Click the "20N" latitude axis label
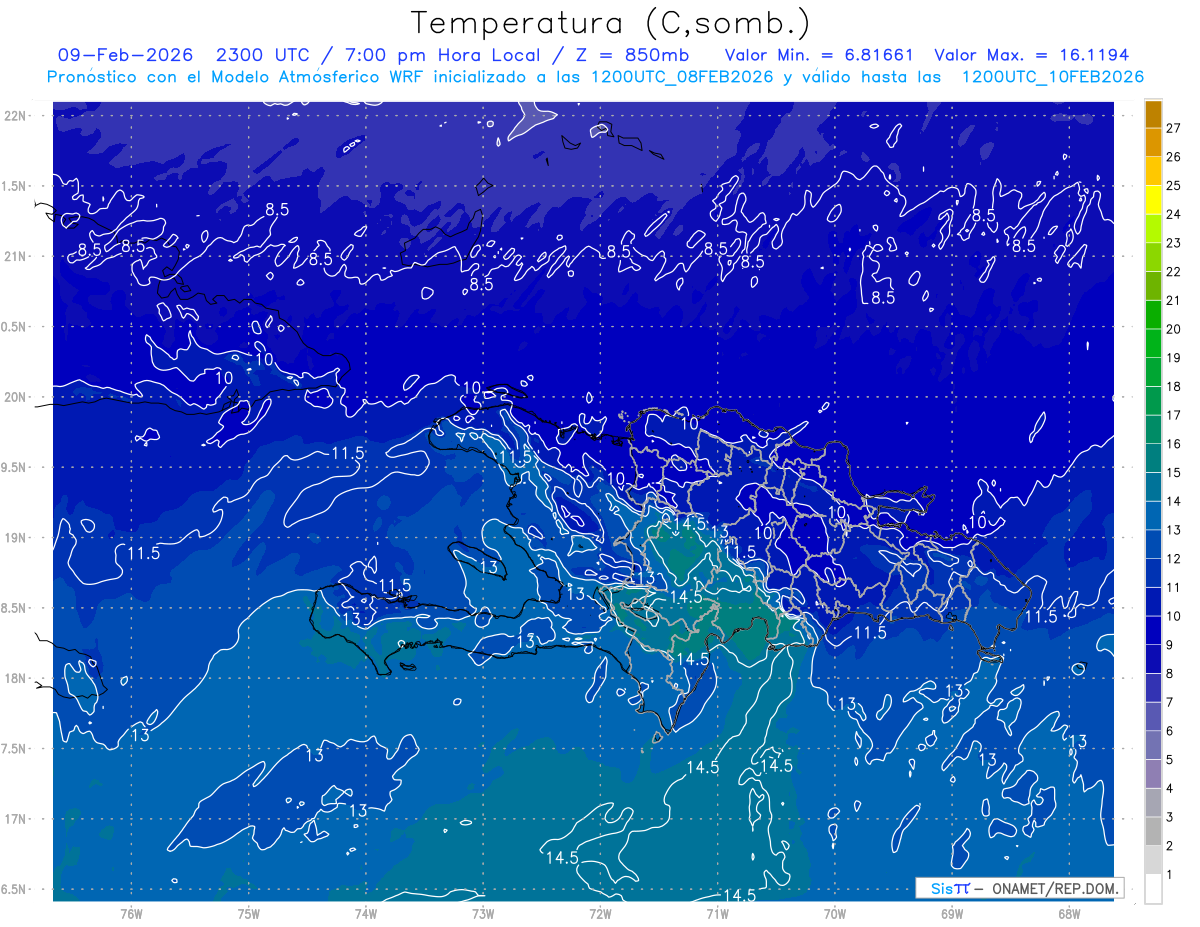The image size is (1200, 927). (16, 397)
